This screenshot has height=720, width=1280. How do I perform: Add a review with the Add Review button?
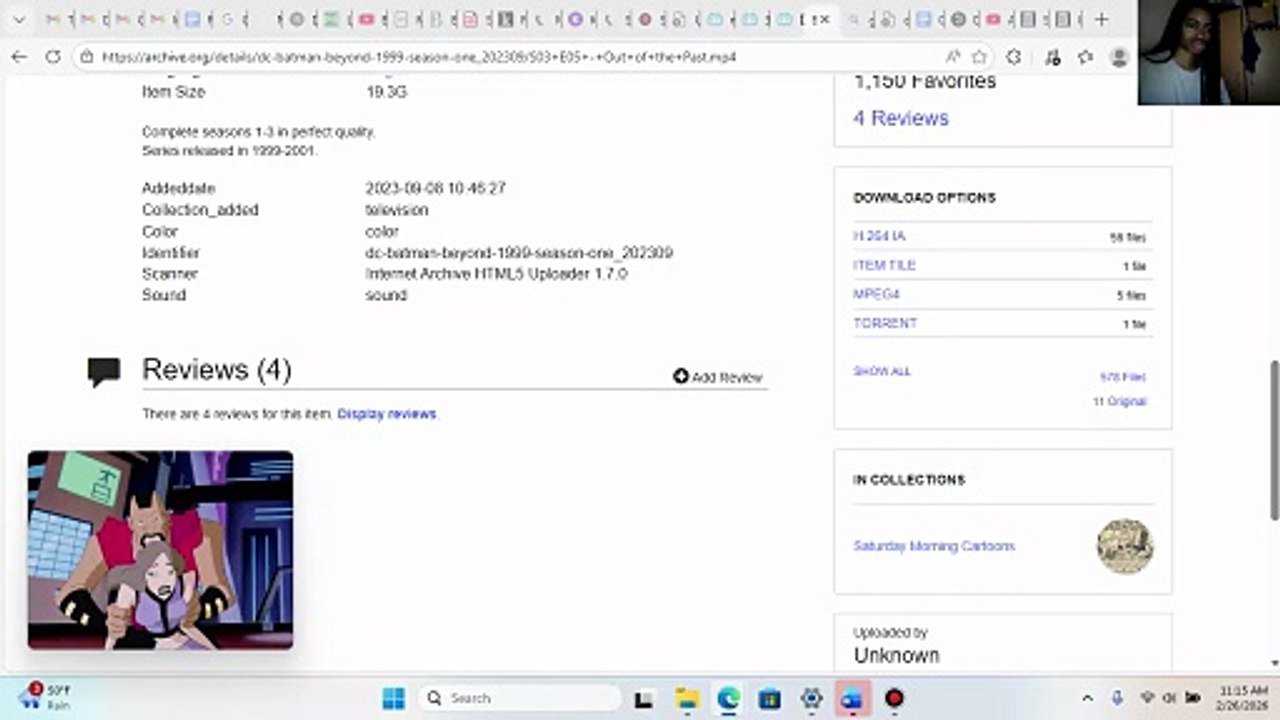(x=718, y=377)
